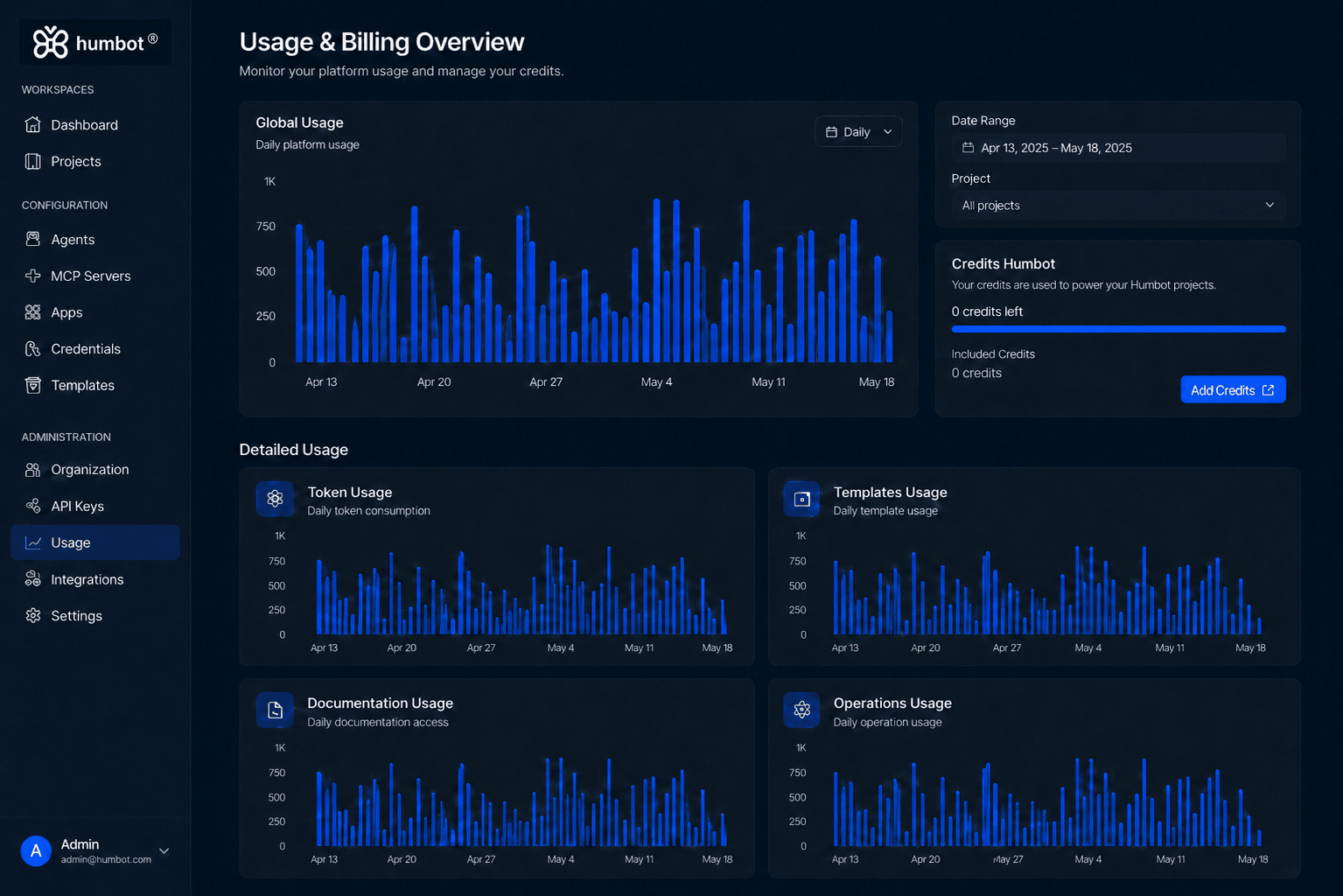This screenshot has width=1343, height=896.
Task: Click the calendar icon in Date Range field
Action: click(968, 148)
